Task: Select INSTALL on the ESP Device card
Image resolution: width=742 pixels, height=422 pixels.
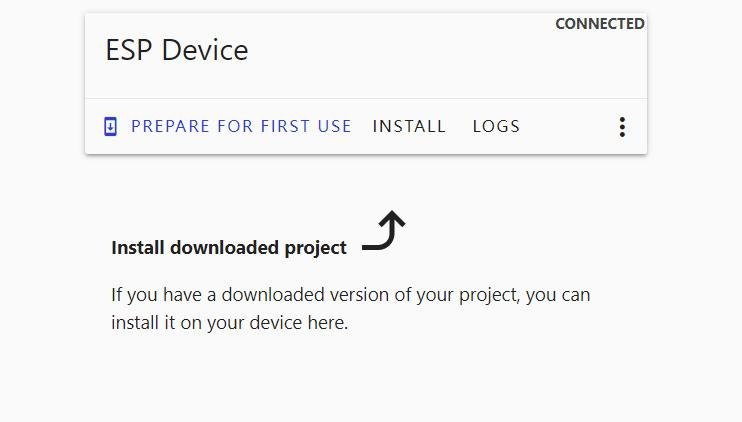Action: coord(409,126)
